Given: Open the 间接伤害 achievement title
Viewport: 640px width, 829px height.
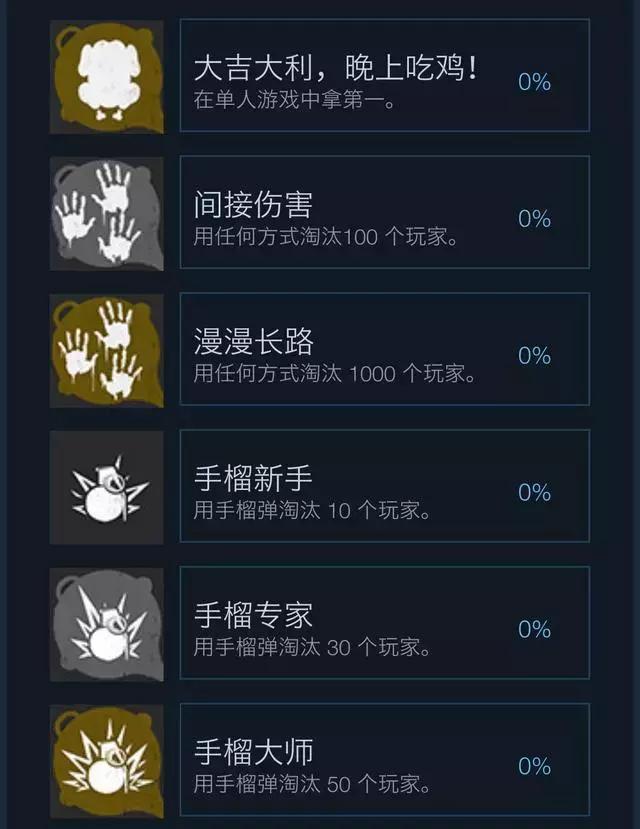Looking at the screenshot, I should click(x=253, y=205).
